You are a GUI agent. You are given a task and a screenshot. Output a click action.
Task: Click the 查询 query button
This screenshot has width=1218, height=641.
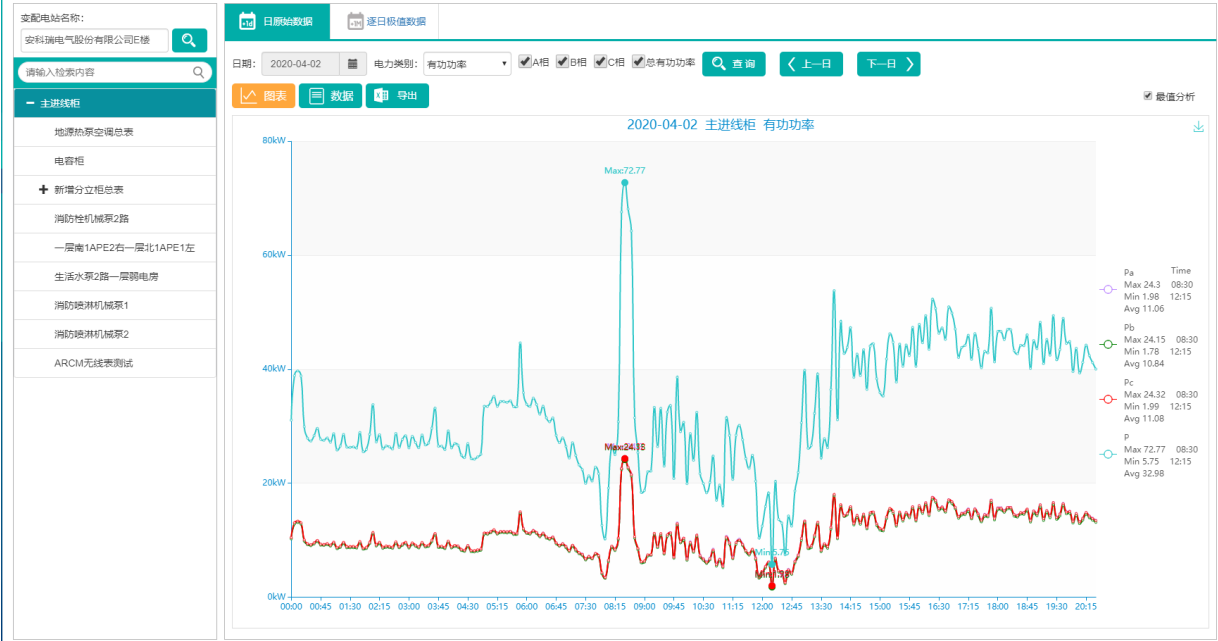coord(733,64)
